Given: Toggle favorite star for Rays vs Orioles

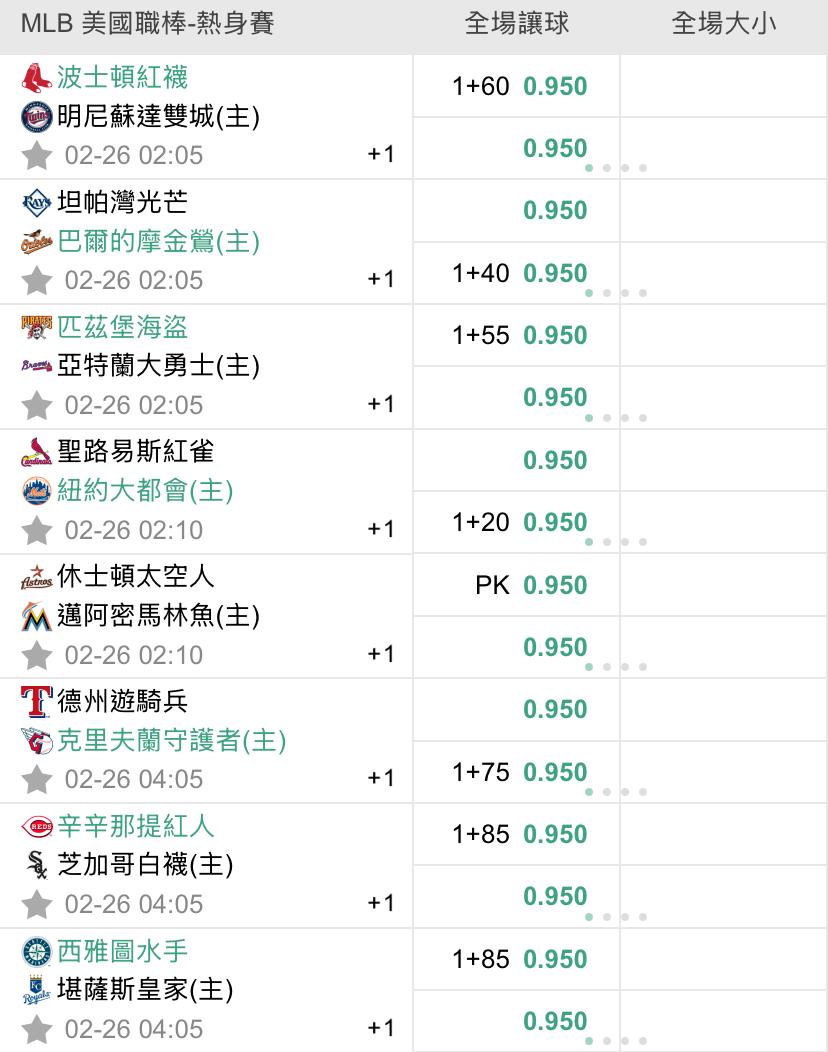Looking at the screenshot, I should tap(37, 280).
